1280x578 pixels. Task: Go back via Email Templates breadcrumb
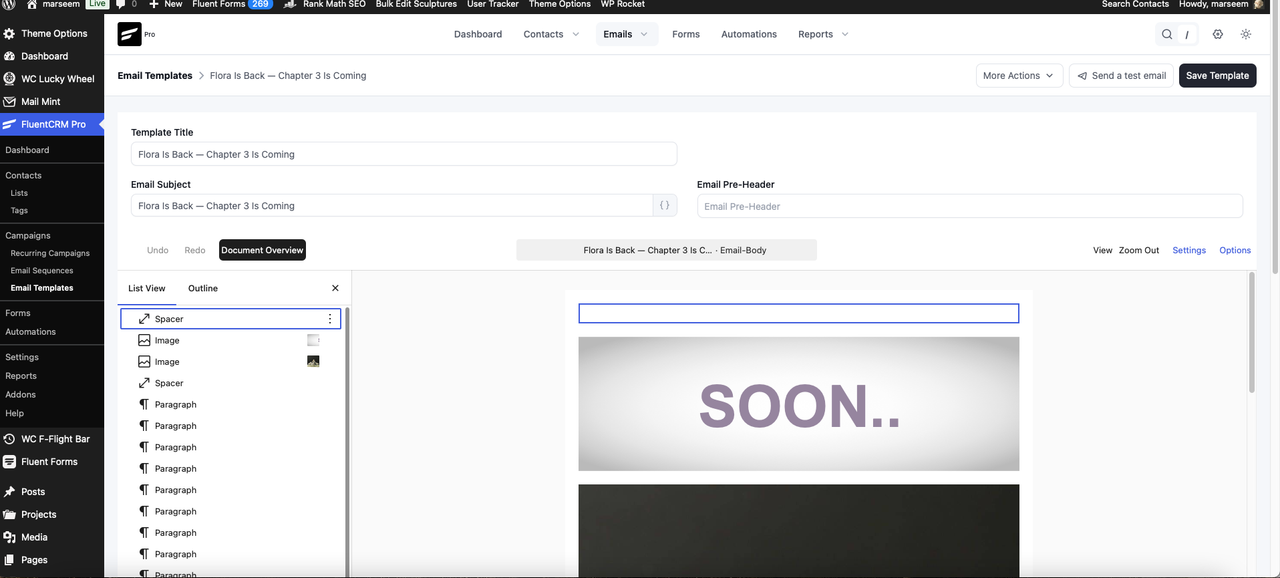tap(155, 75)
